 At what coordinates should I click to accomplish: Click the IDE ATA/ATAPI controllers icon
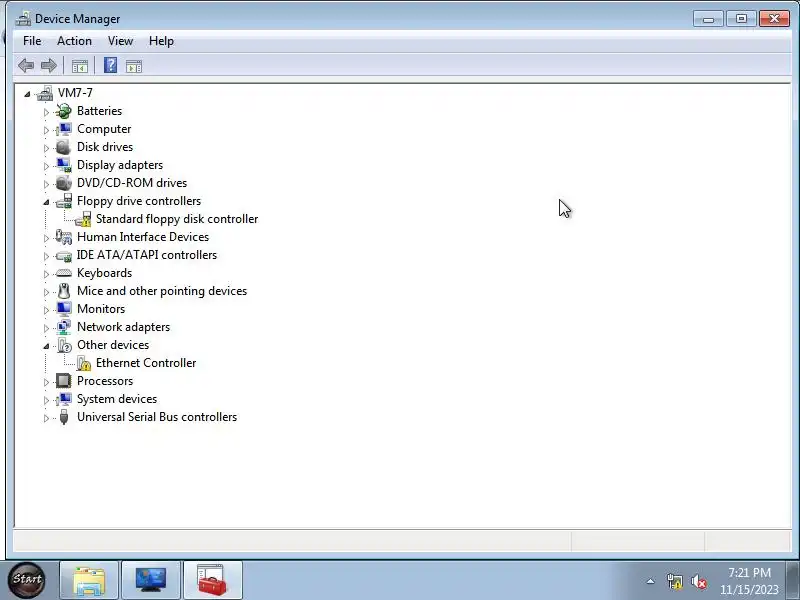pyautogui.click(x=64, y=255)
